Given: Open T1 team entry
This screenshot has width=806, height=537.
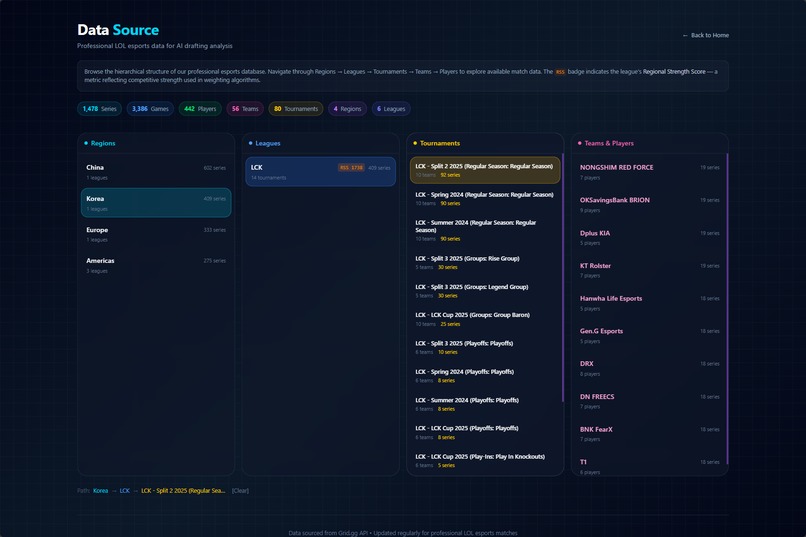Looking at the screenshot, I should (x=649, y=466).
